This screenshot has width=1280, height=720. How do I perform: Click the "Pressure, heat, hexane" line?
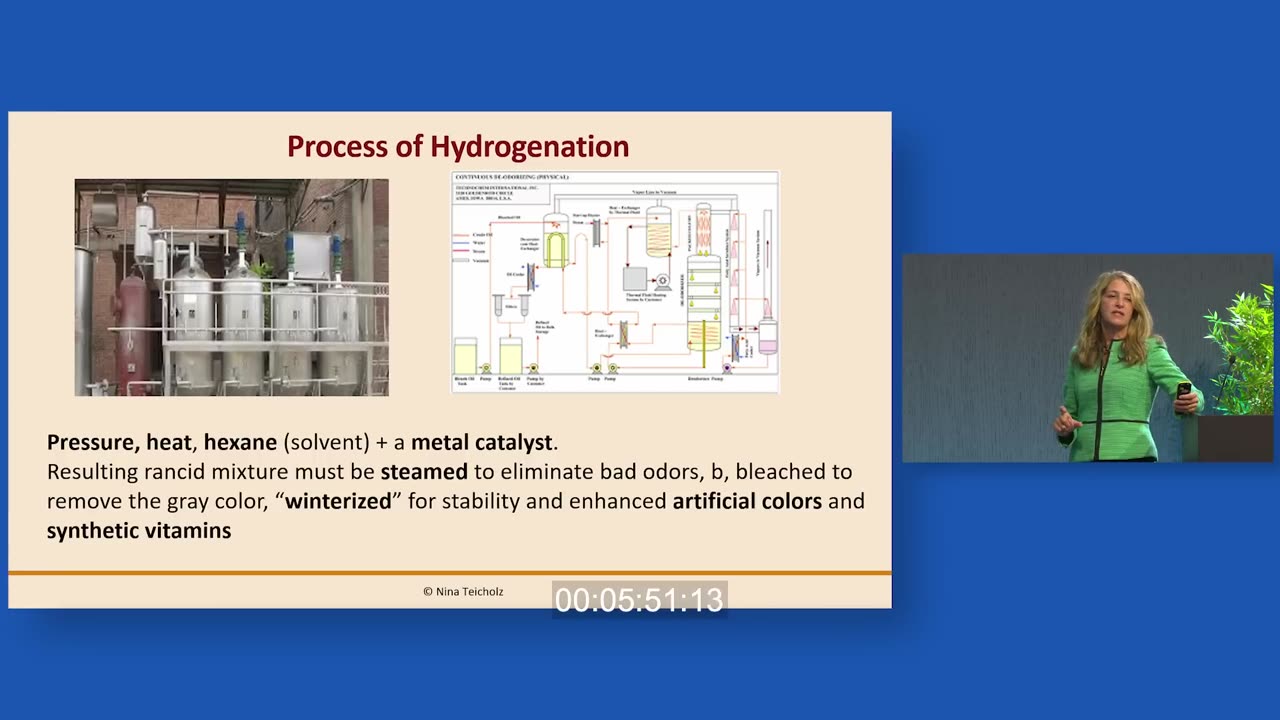point(302,442)
